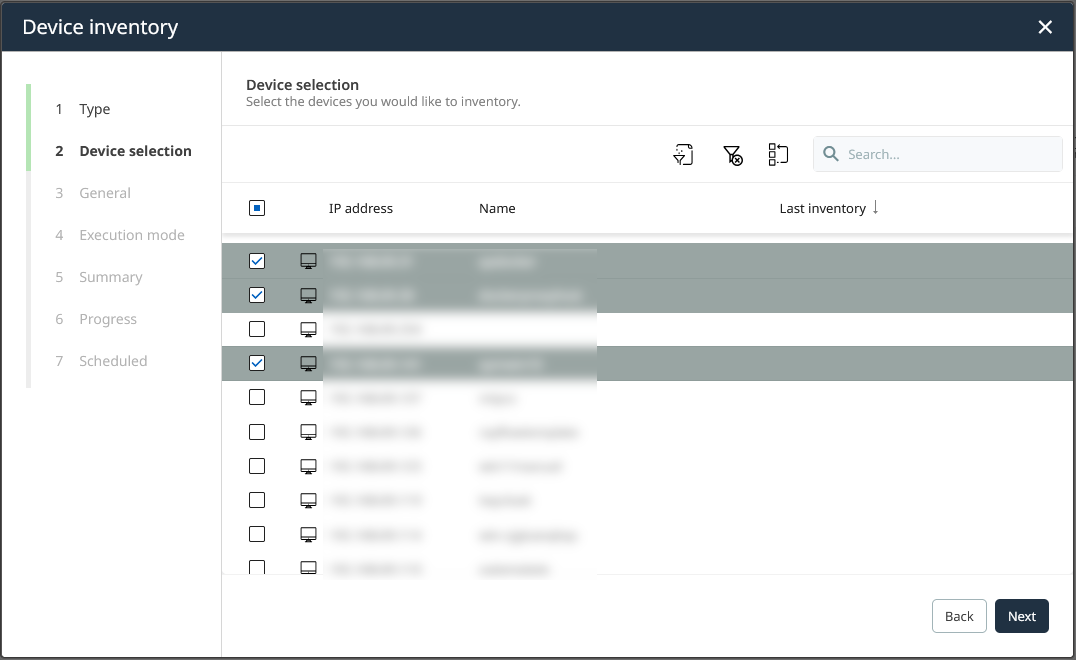The width and height of the screenshot is (1076, 660).
Task: Uncheck the first device row checkbox
Action: 257,261
